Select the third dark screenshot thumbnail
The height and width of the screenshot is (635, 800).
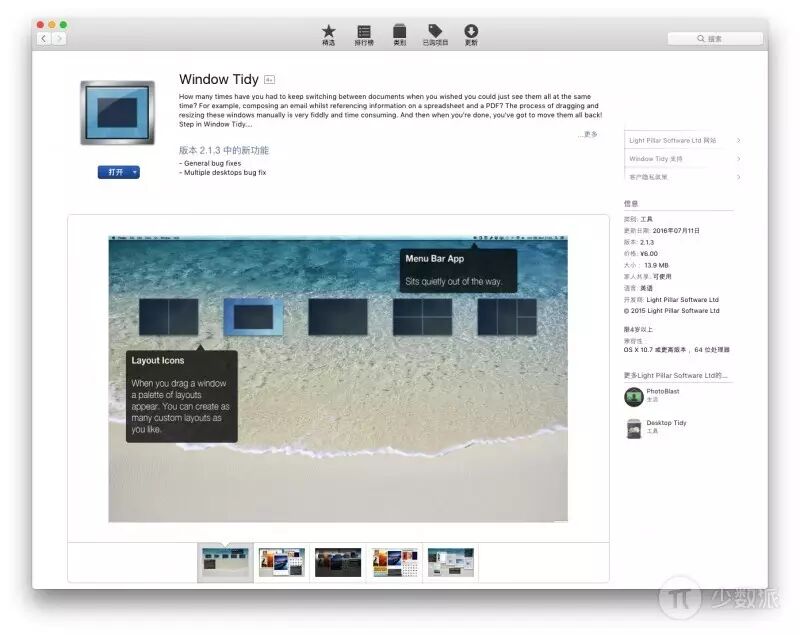tap(338, 562)
